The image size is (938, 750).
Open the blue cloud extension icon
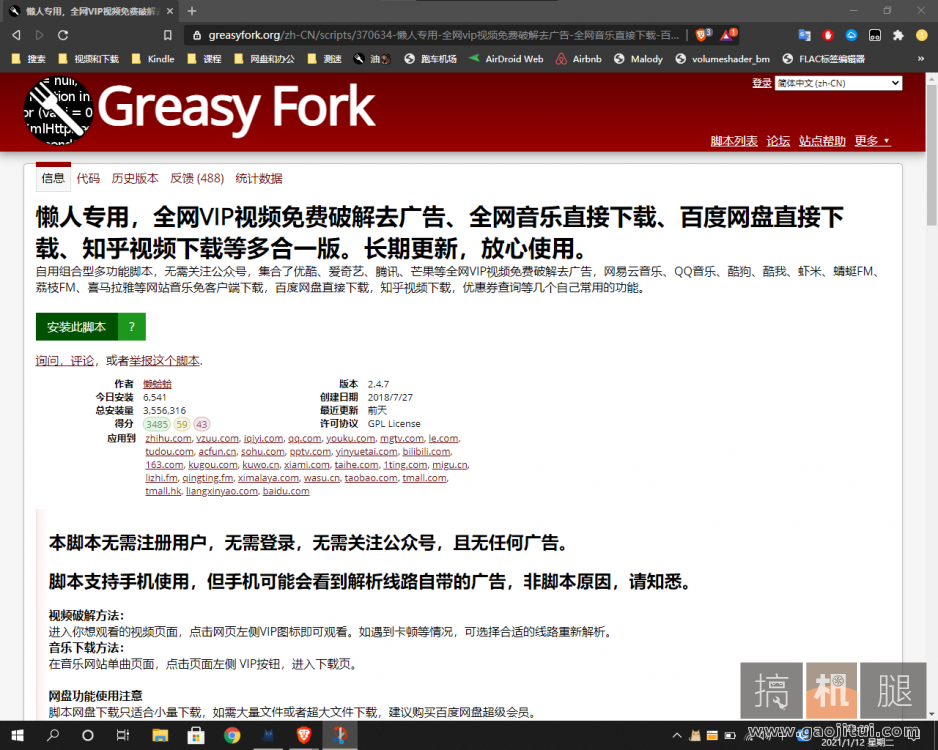[851, 35]
